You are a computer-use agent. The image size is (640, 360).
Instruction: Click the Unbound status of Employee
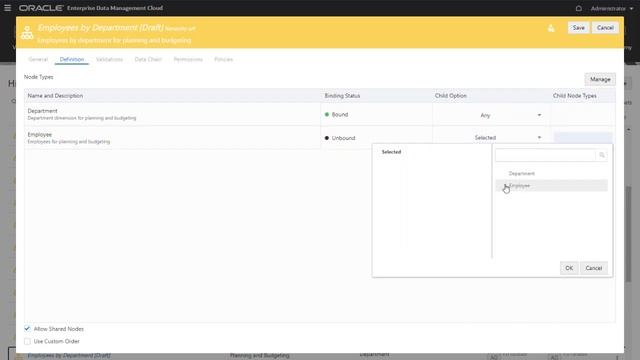point(340,138)
